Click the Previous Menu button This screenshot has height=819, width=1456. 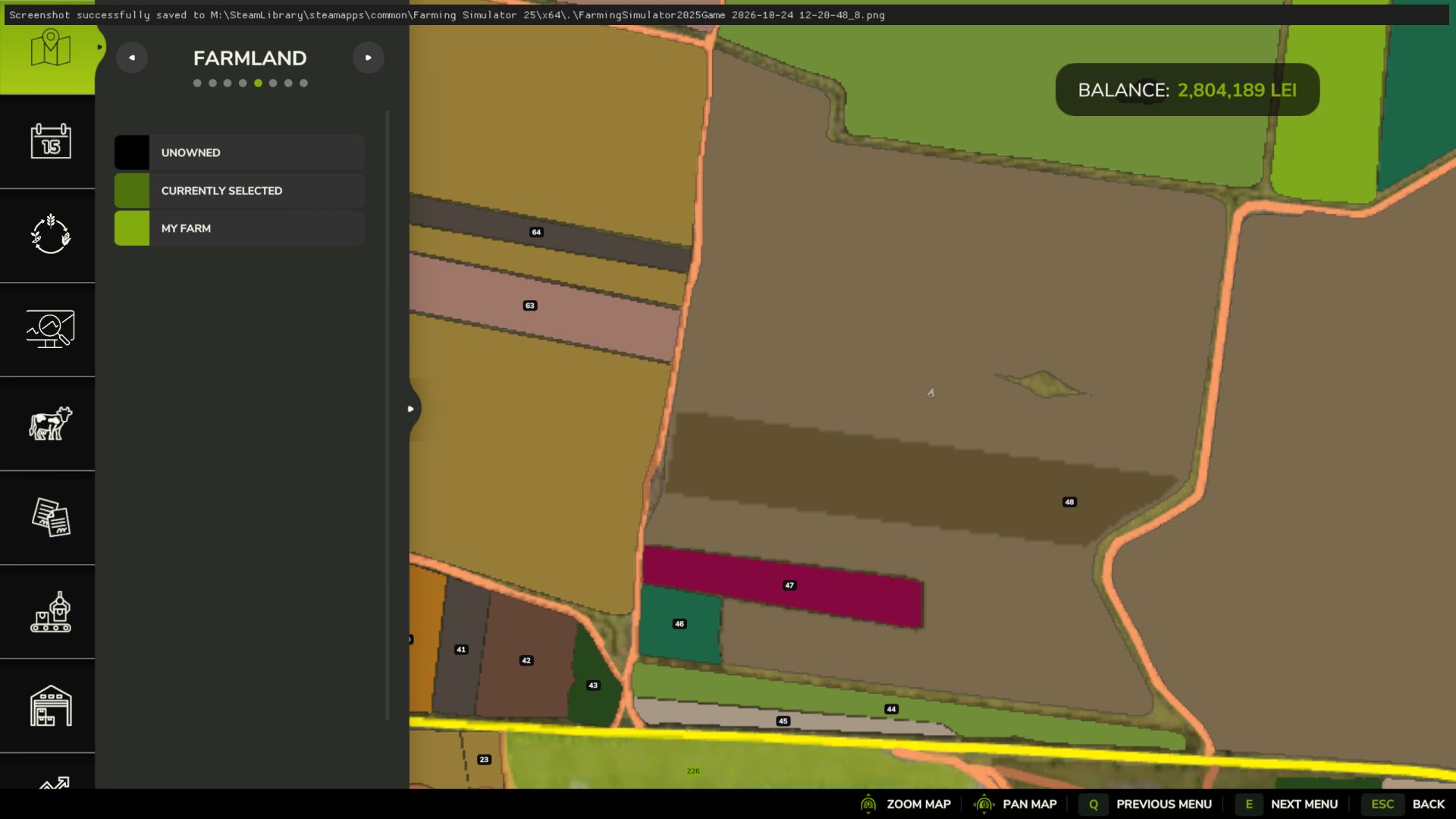click(1145, 804)
